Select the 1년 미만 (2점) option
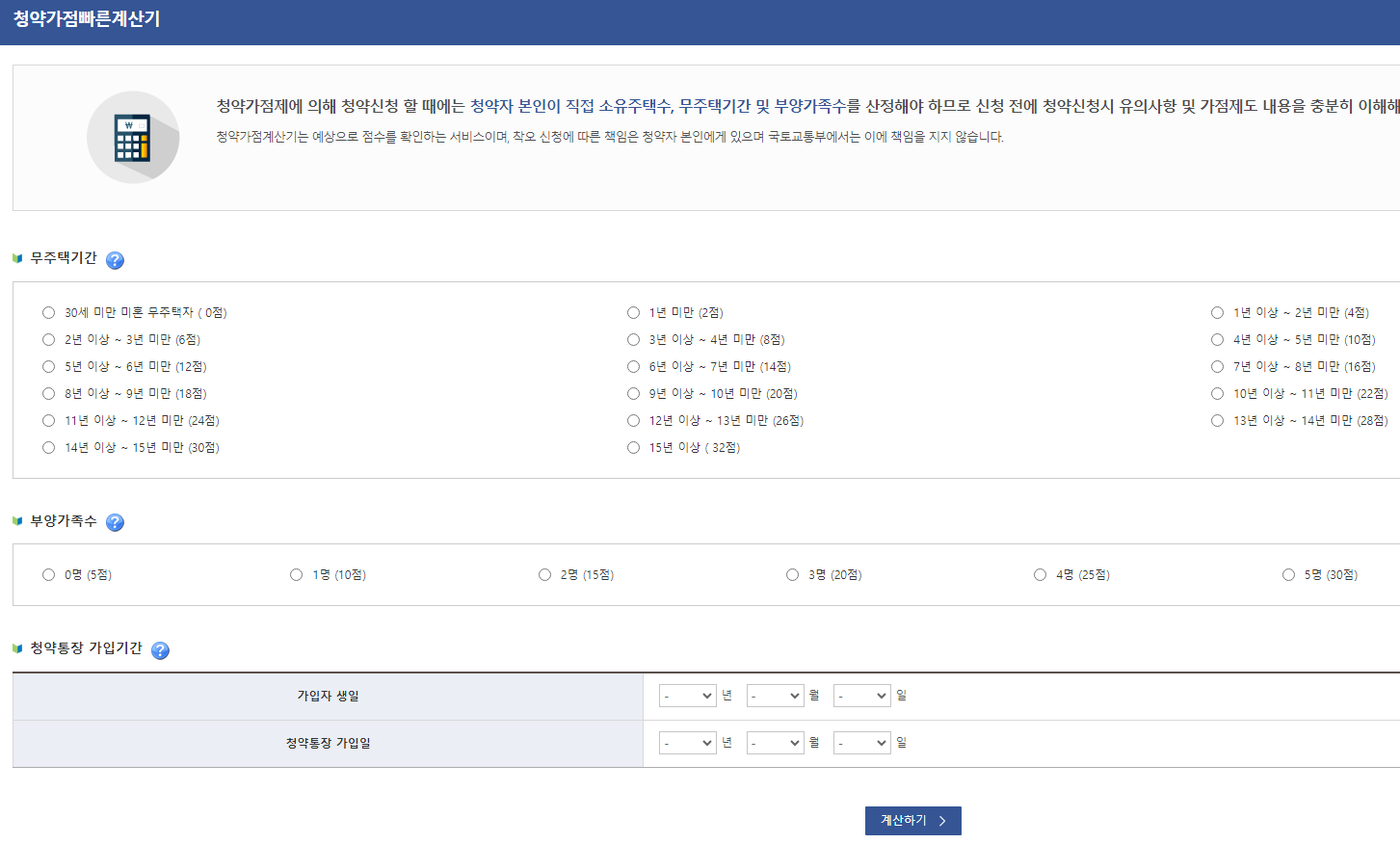1400x844 pixels. [633, 312]
